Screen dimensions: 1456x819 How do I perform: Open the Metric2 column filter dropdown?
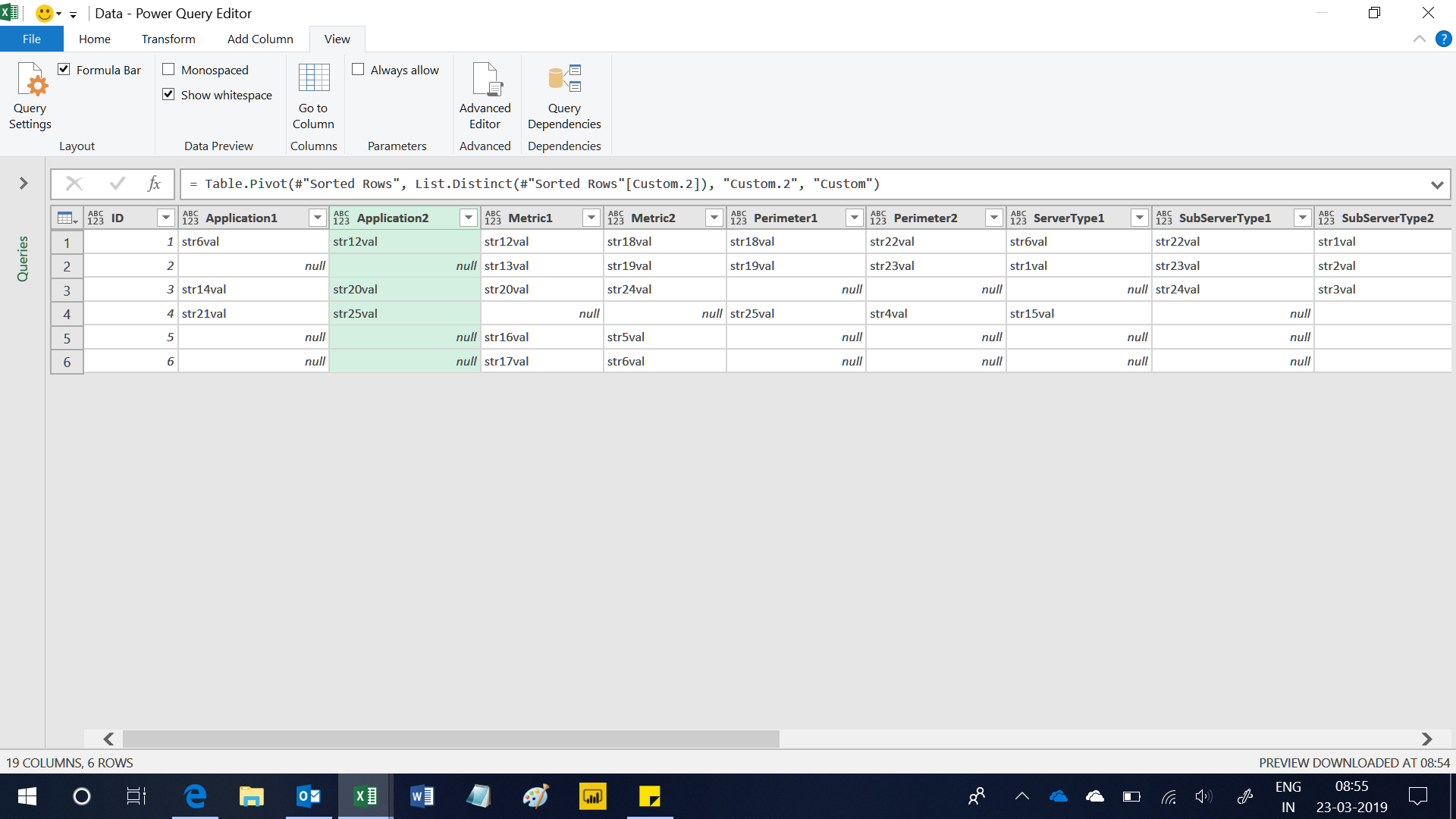point(714,218)
